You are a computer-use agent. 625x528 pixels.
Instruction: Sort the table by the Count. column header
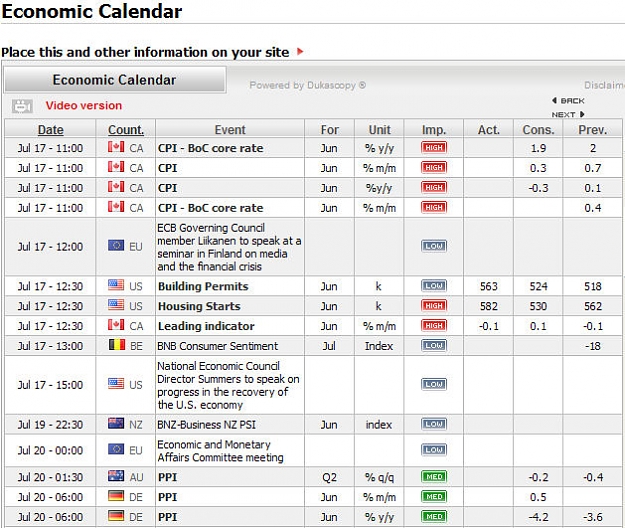pyautogui.click(x=126, y=130)
